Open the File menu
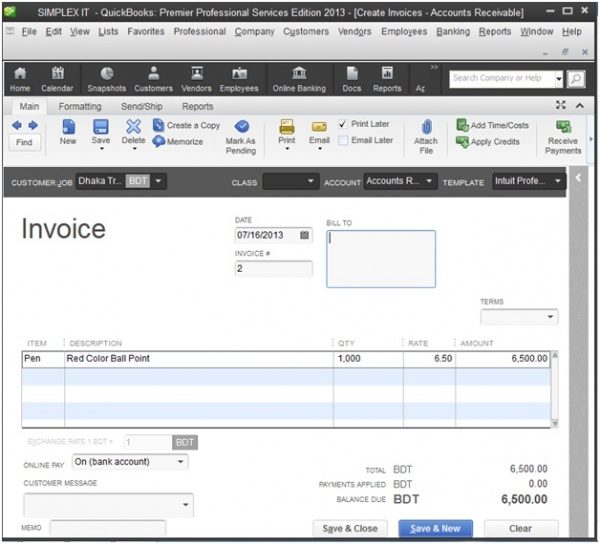 point(29,31)
